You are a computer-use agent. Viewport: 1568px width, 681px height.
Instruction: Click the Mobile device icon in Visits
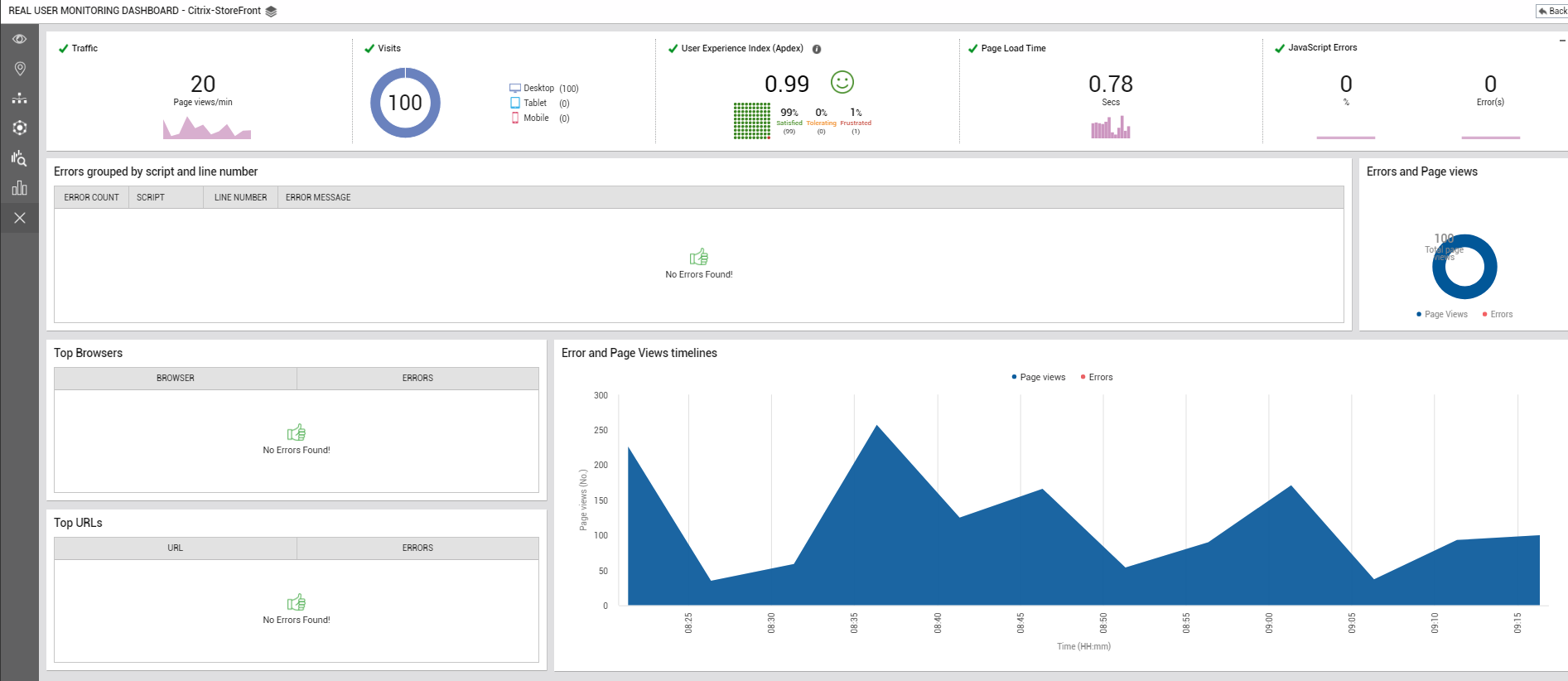pyautogui.click(x=515, y=118)
